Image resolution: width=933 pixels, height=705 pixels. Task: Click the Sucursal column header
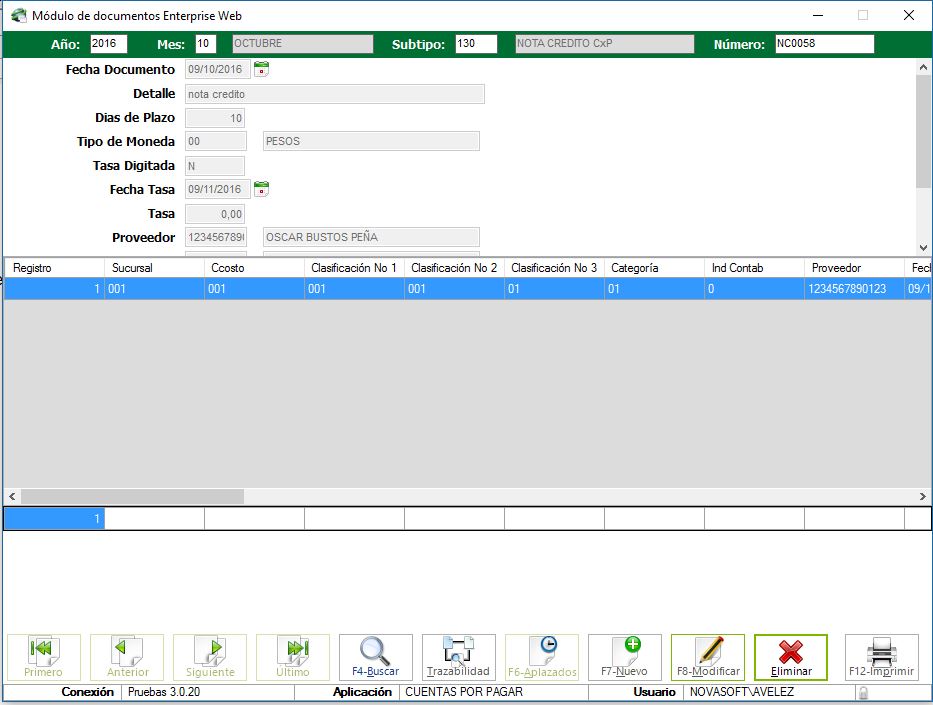pyautogui.click(x=154, y=268)
